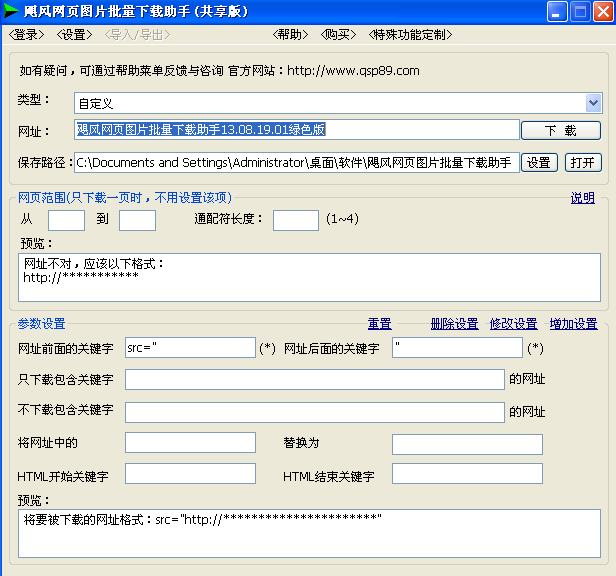Click the green app icon in title bar
Screen dimensions: 616x576
[x=13, y=12]
